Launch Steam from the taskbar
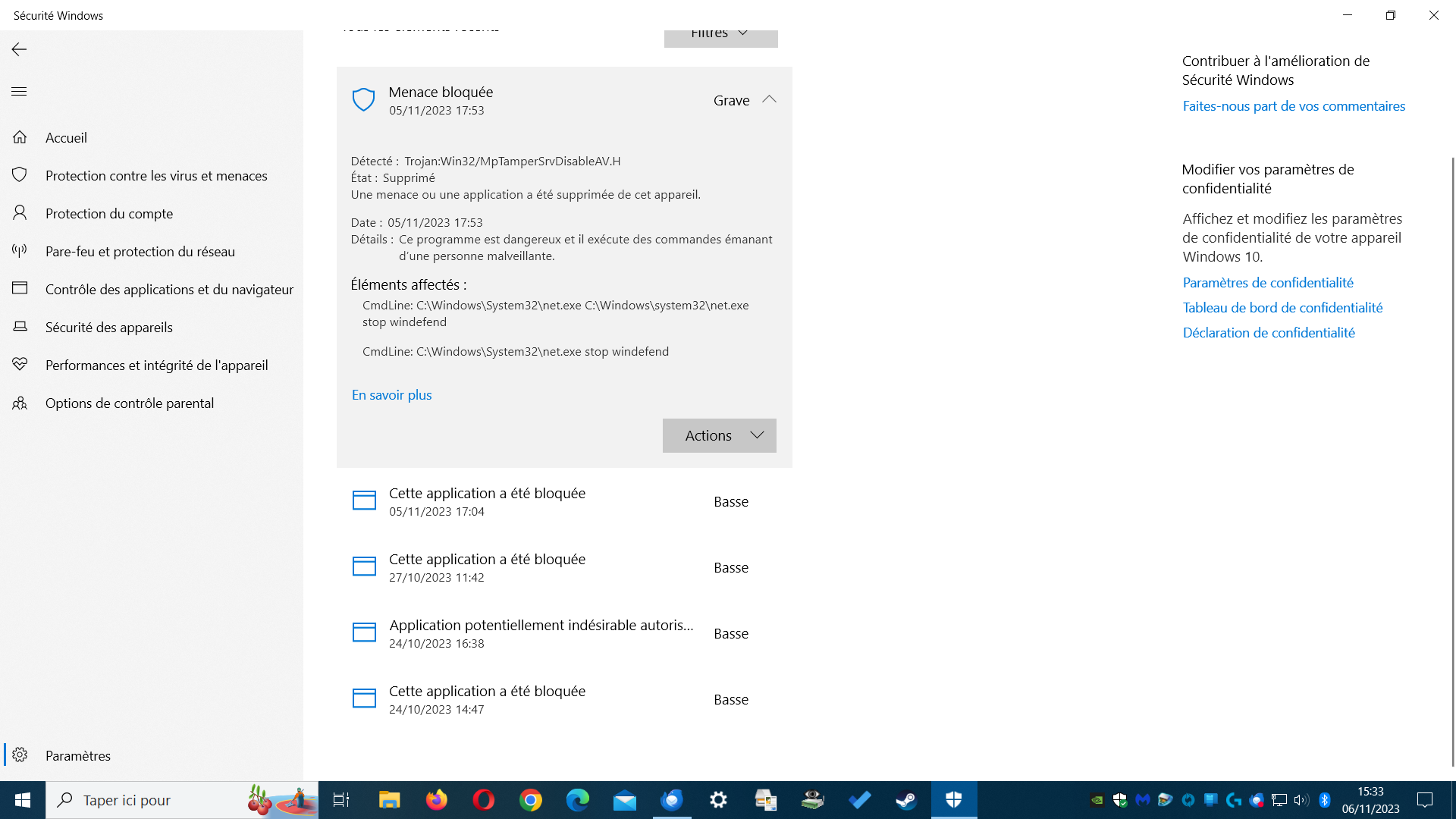Viewport: 1456px width, 819px height. (x=906, y=800)
